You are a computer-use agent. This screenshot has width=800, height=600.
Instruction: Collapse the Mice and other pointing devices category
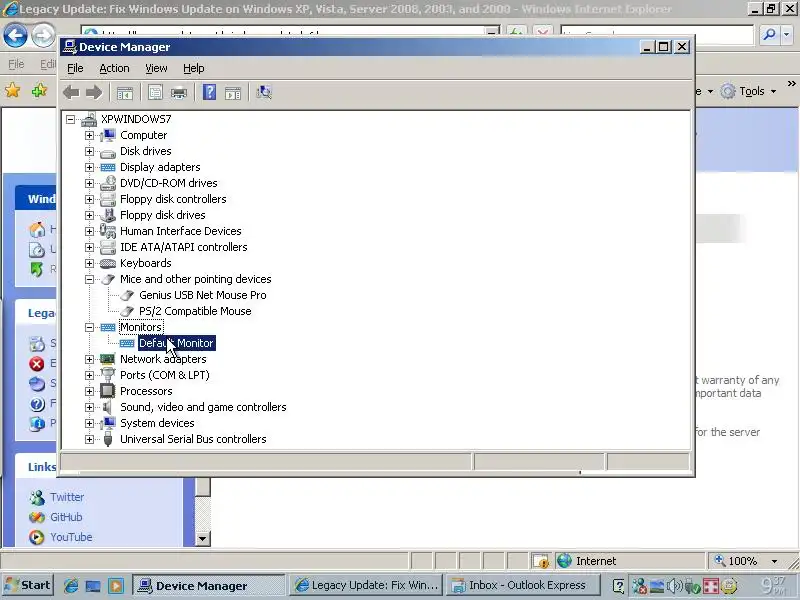[x=89, y=280]
